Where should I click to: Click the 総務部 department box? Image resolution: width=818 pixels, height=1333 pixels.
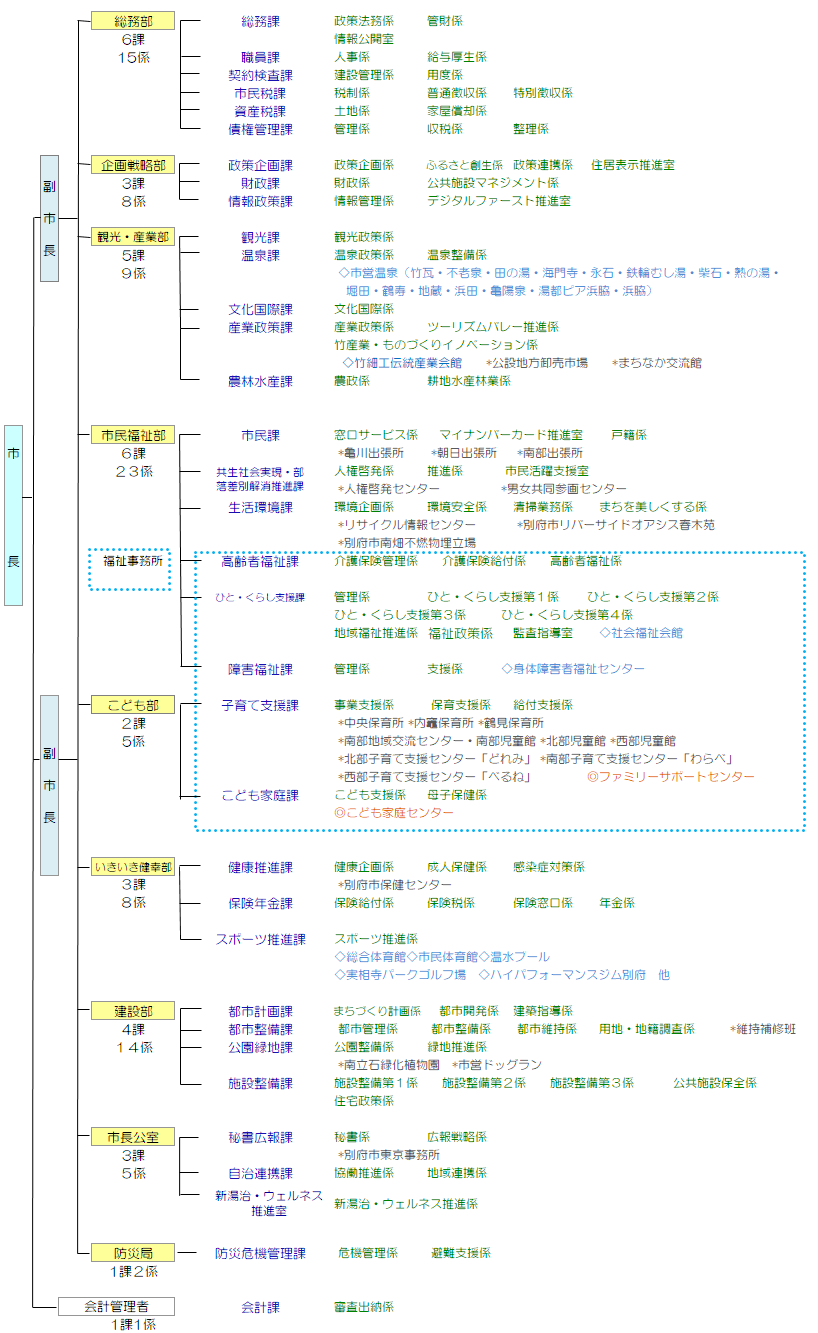point(133,21)
